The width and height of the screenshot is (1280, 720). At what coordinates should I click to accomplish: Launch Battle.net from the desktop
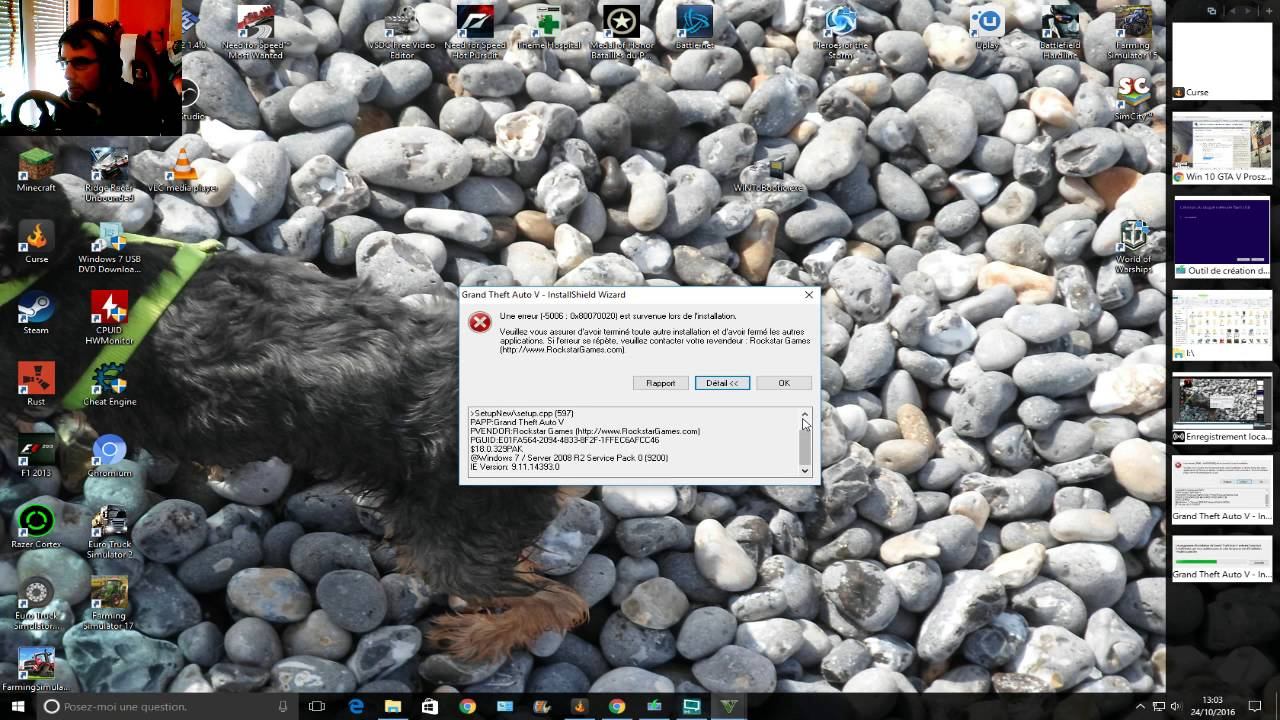pyautogui.click(x=694, y=28)
